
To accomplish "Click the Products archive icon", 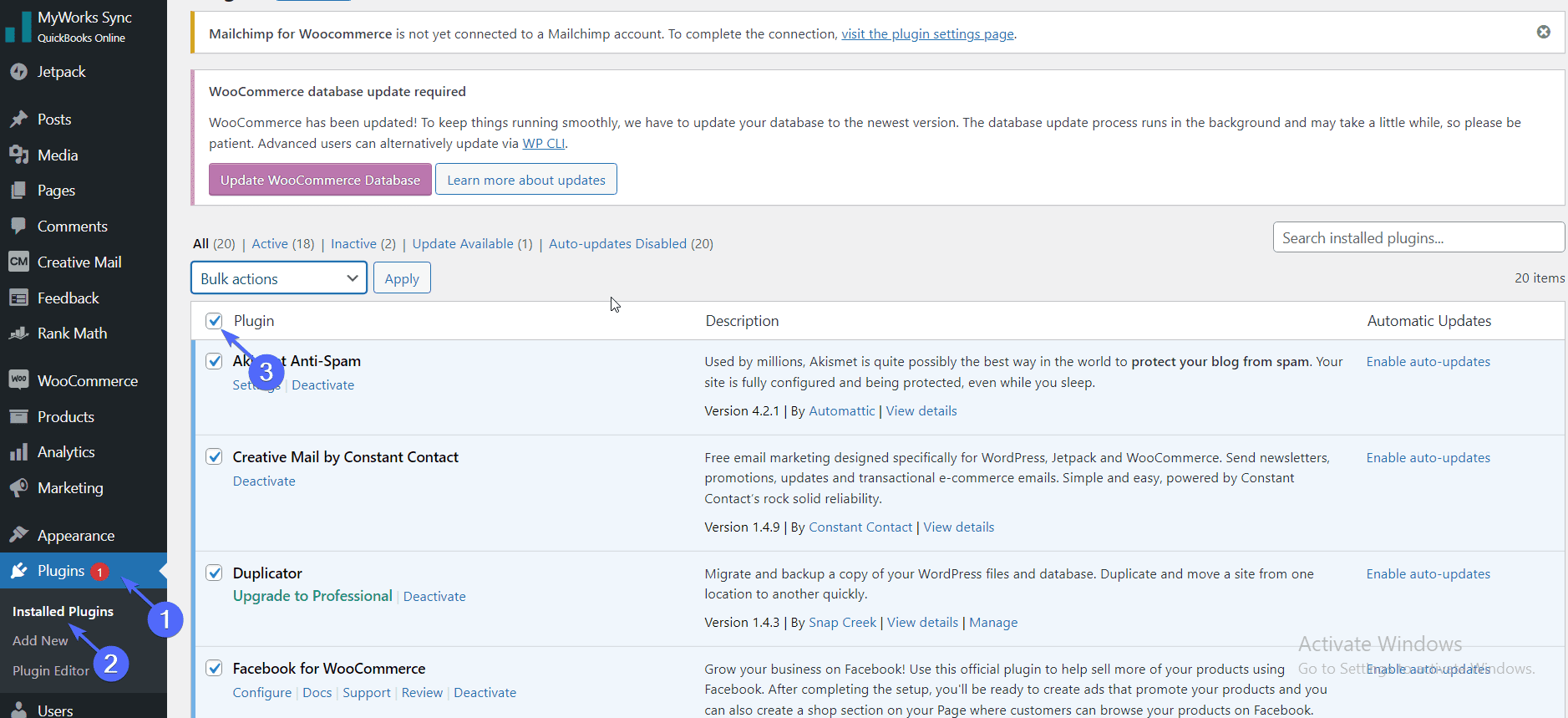I will pyautogui.click(x=18, y=416).
